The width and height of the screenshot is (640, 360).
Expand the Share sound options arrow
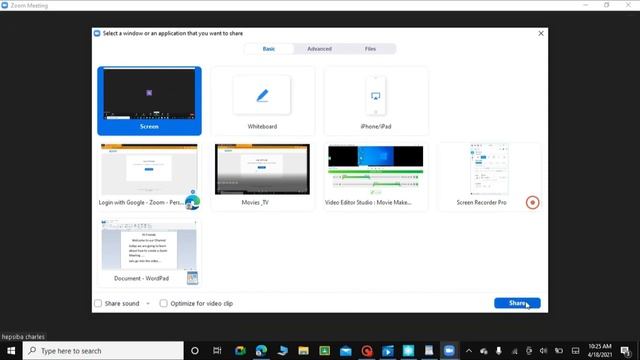(148, 304)
